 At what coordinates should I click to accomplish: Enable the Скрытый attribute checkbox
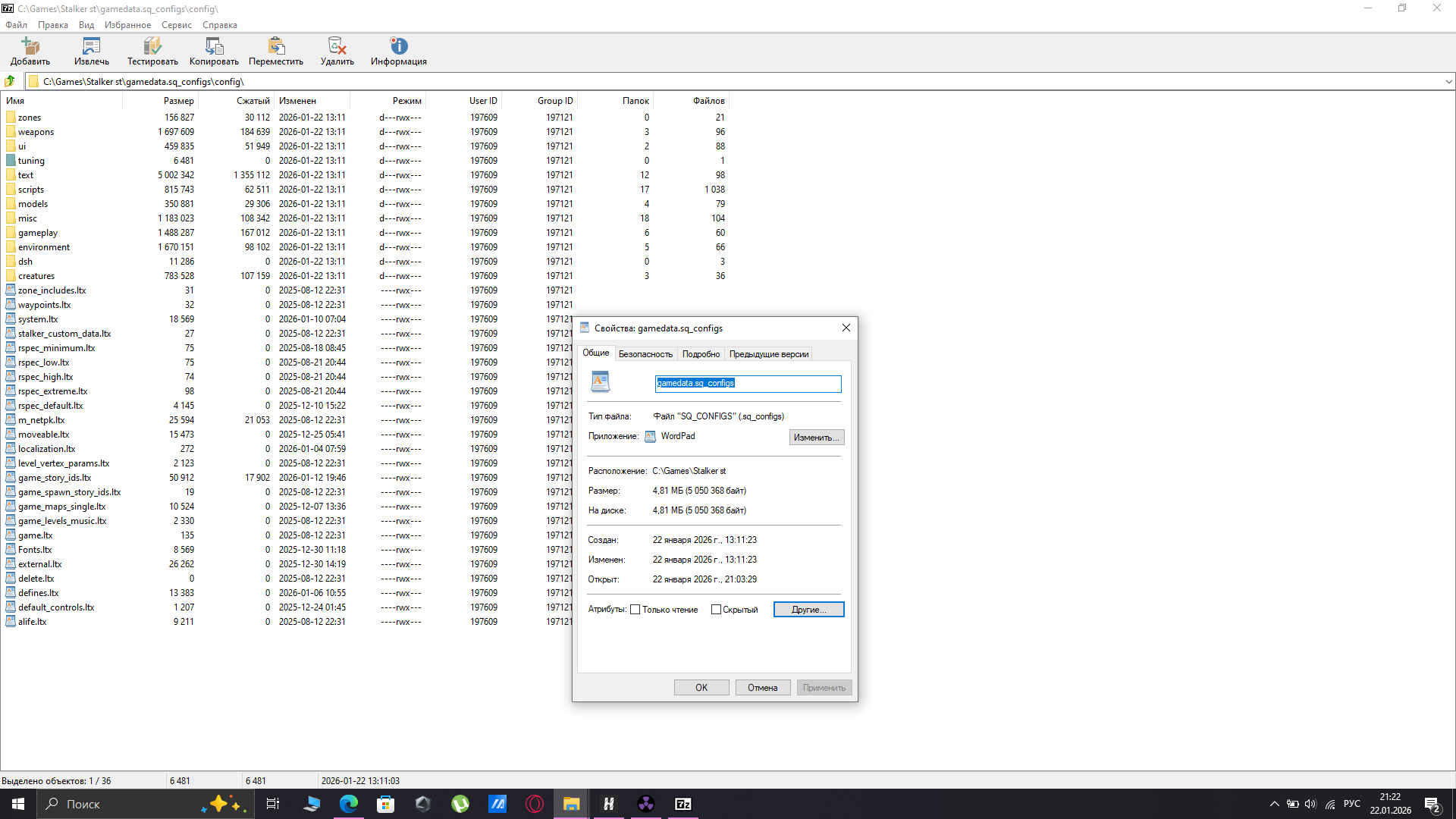tap(716, 610)
